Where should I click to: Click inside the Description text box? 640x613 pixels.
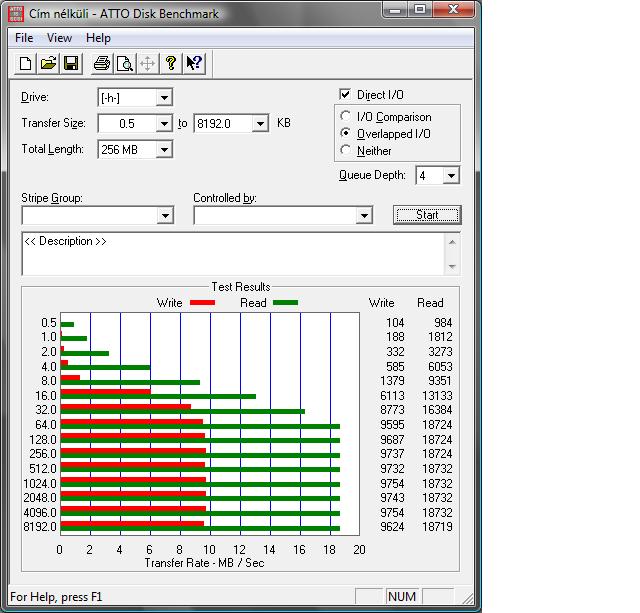point(233,254)
